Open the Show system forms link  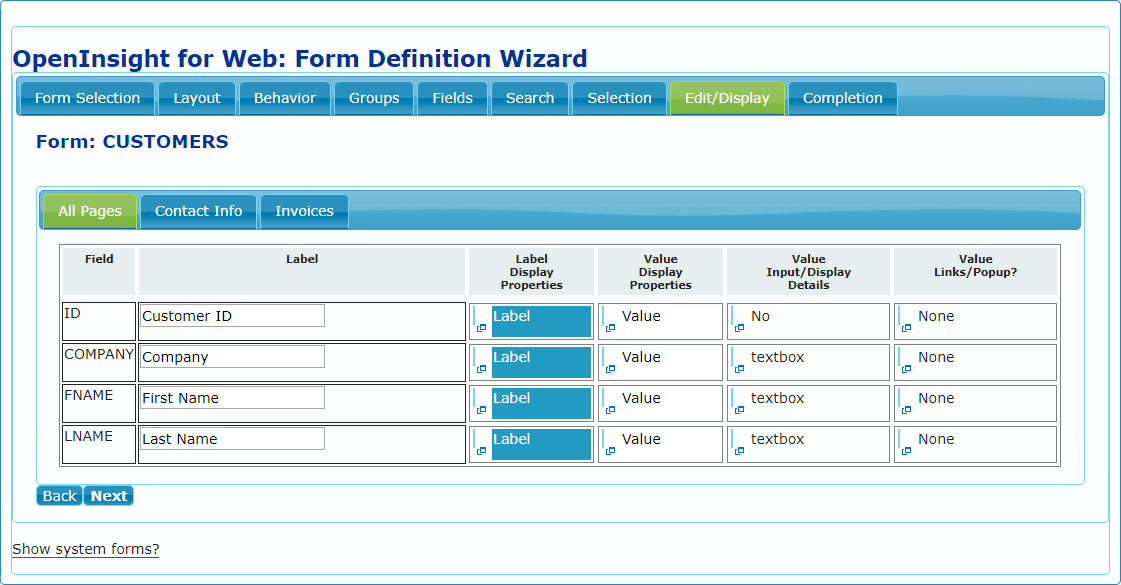(86, 549)
